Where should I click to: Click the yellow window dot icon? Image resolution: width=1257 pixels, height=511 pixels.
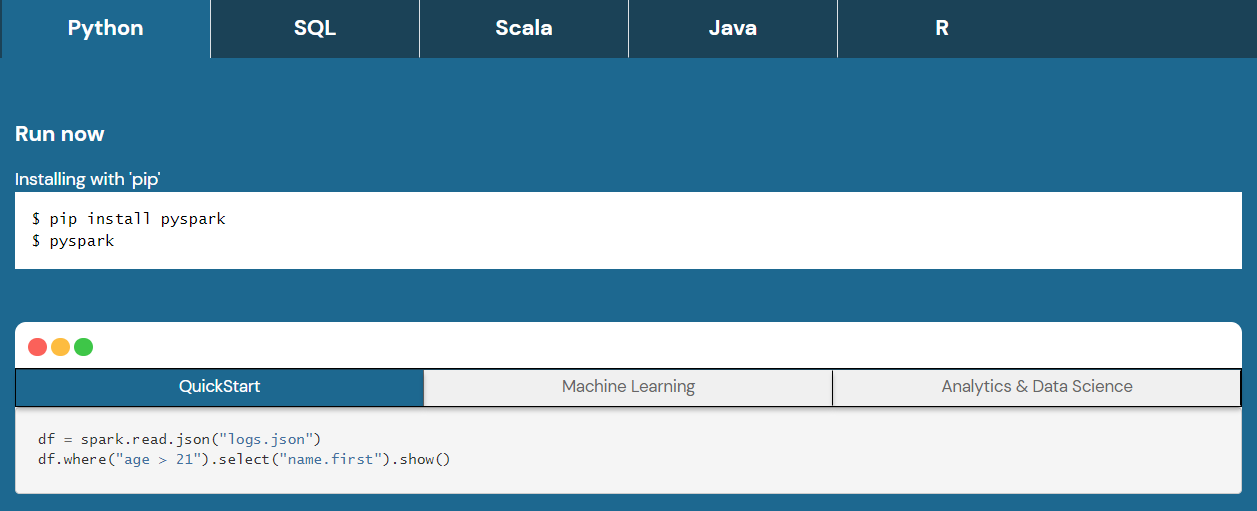[x=61, y=347]
